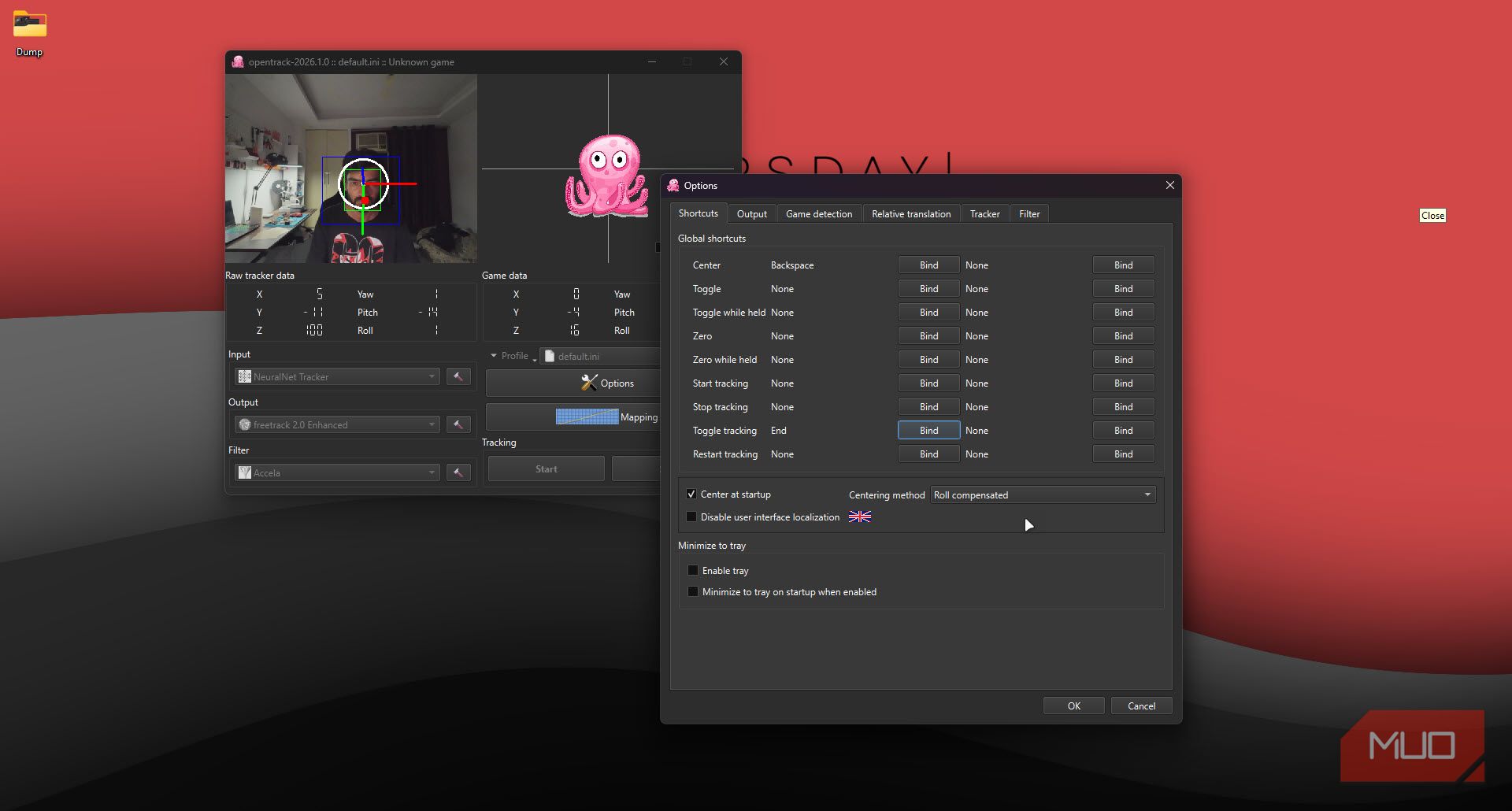
Task: Click the webcam tracking preview image
Action: (351, 168)
